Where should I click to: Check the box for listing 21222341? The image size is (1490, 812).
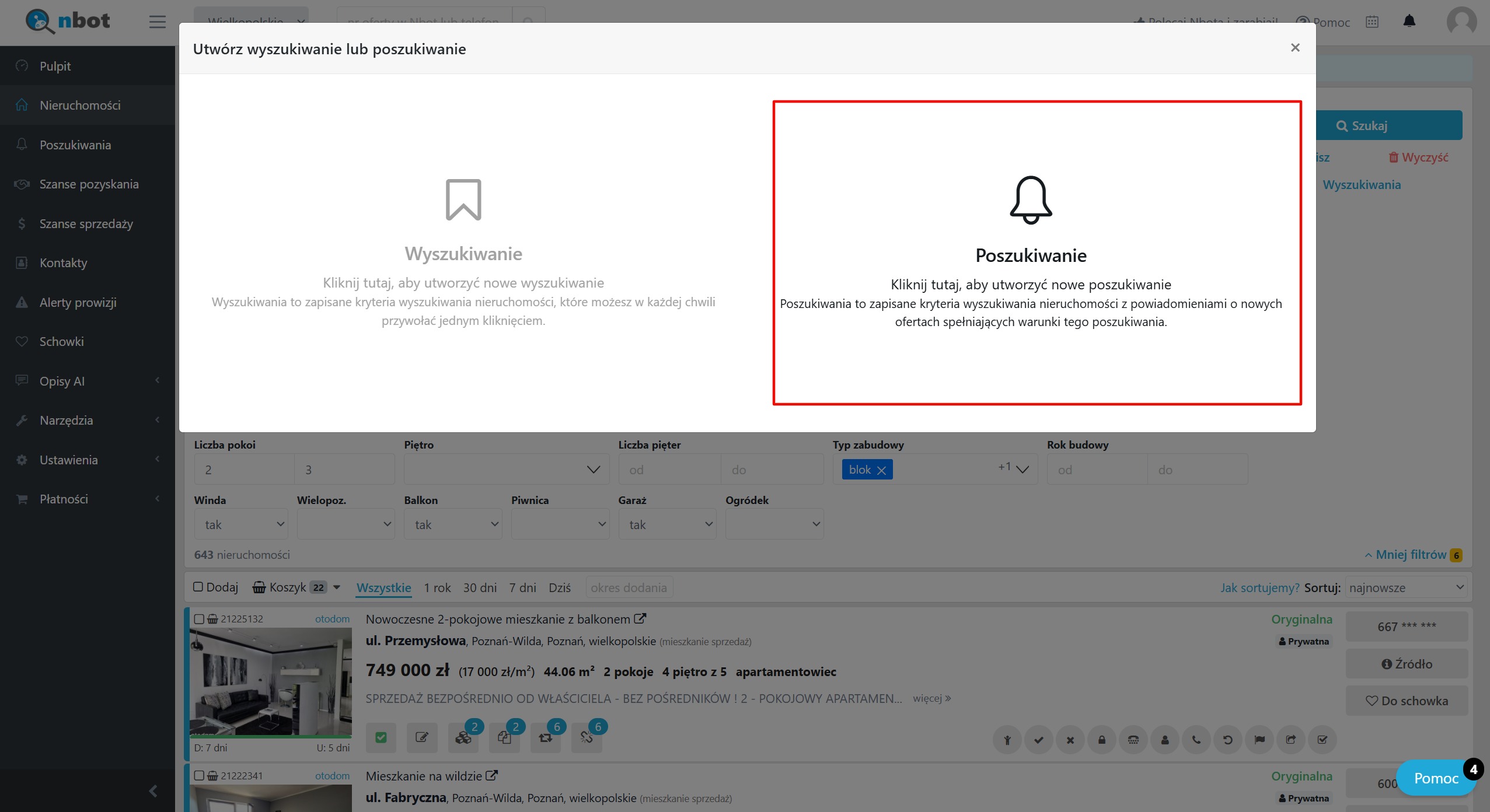click(x=199, y=776)
